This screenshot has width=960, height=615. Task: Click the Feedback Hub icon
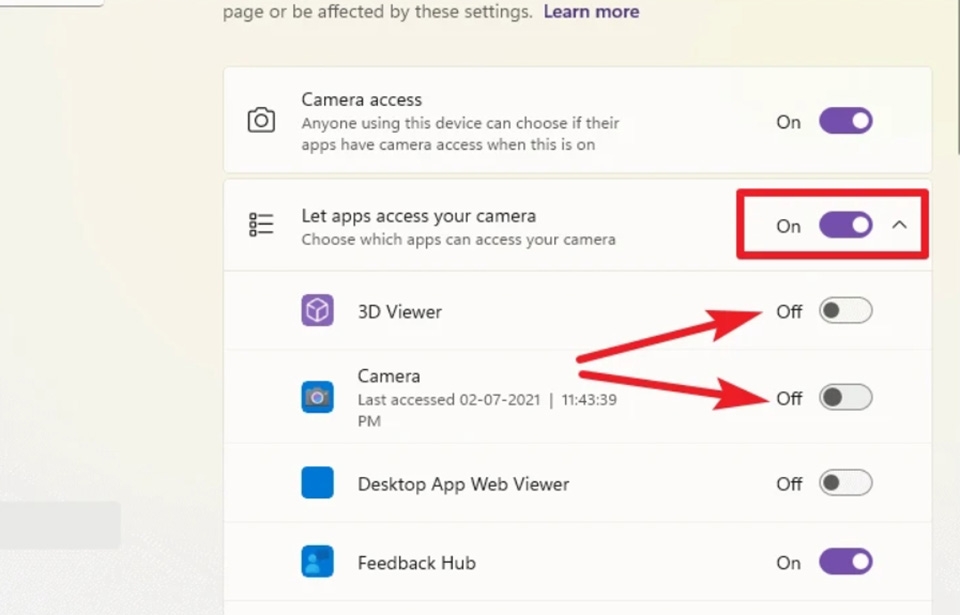[x=317, y=562]
